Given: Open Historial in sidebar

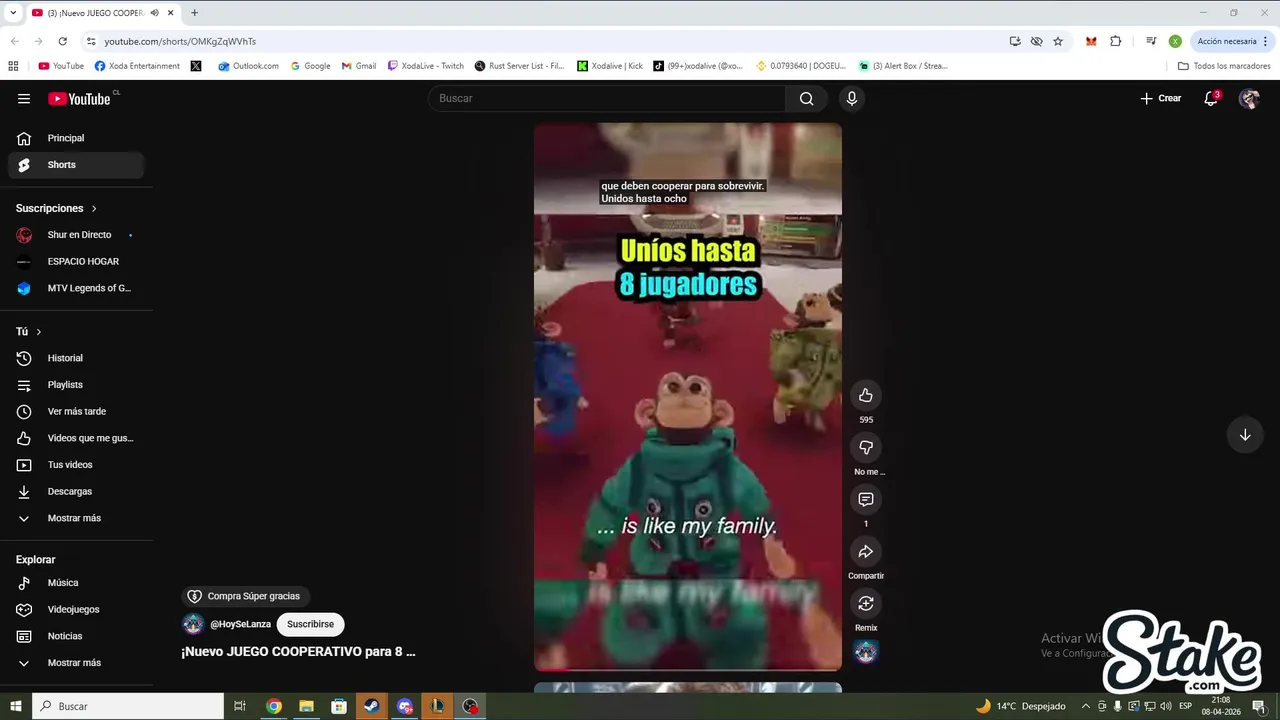Looking at the screenshot, I should (x=76, y=358).
